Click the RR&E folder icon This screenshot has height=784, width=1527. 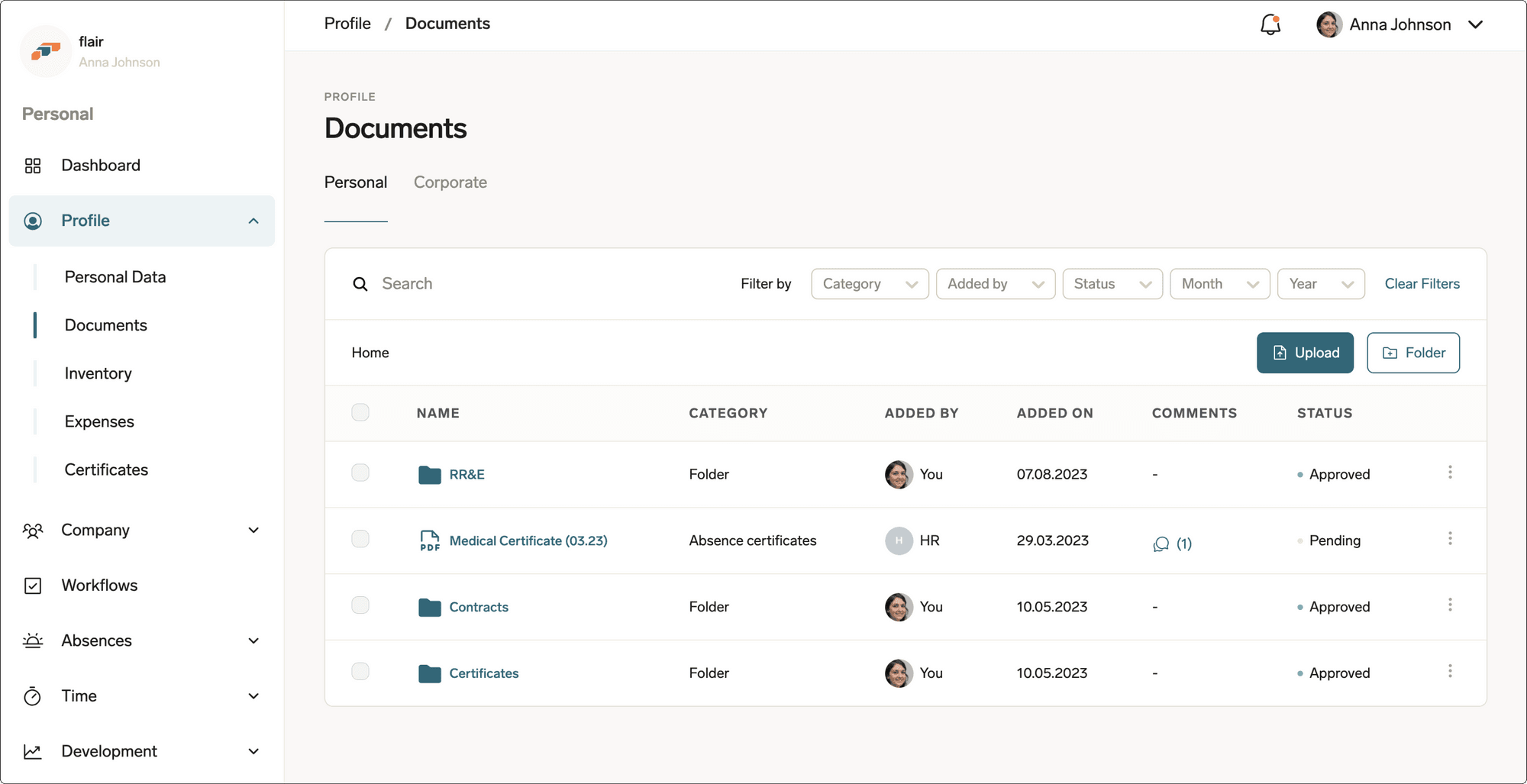(430, 474)
